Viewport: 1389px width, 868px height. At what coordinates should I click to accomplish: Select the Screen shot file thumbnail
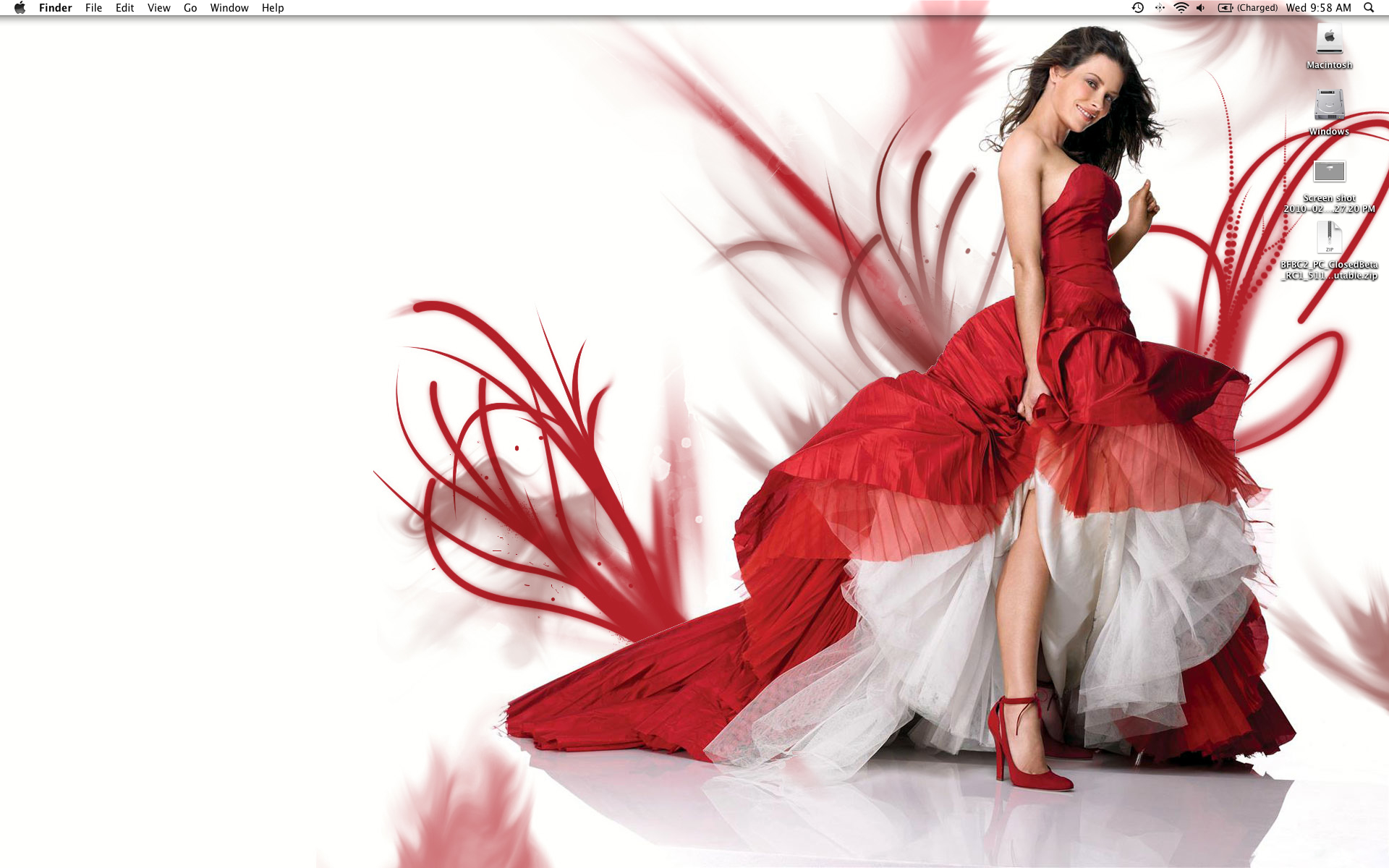coord(1329,171)
